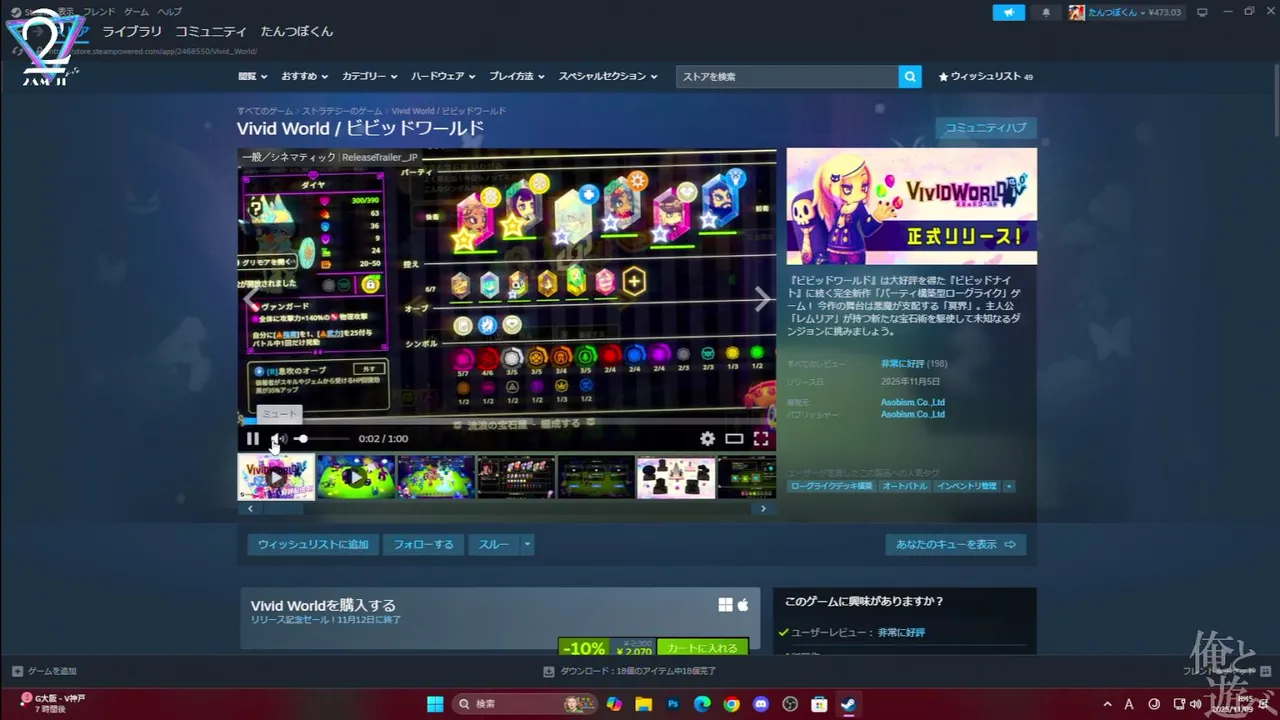Screen dimensions: 1280x720
Task: Open OBS Studio from the taskbar
Action: point(790,704)
